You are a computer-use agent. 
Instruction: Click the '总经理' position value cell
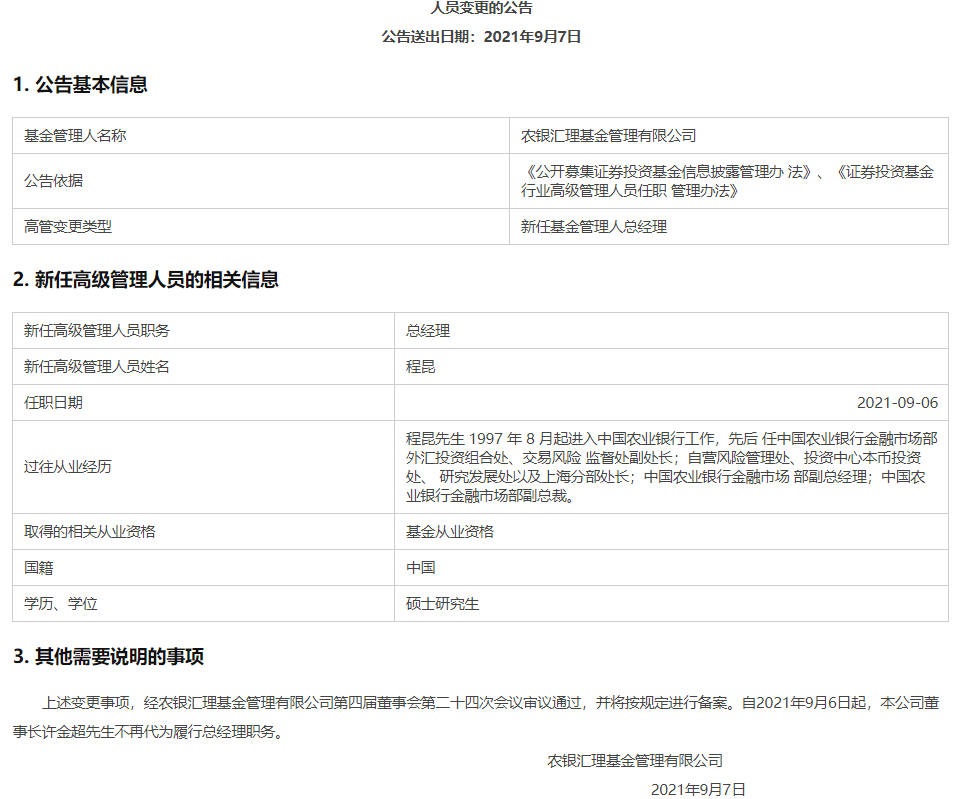click(x=671, y=331)
